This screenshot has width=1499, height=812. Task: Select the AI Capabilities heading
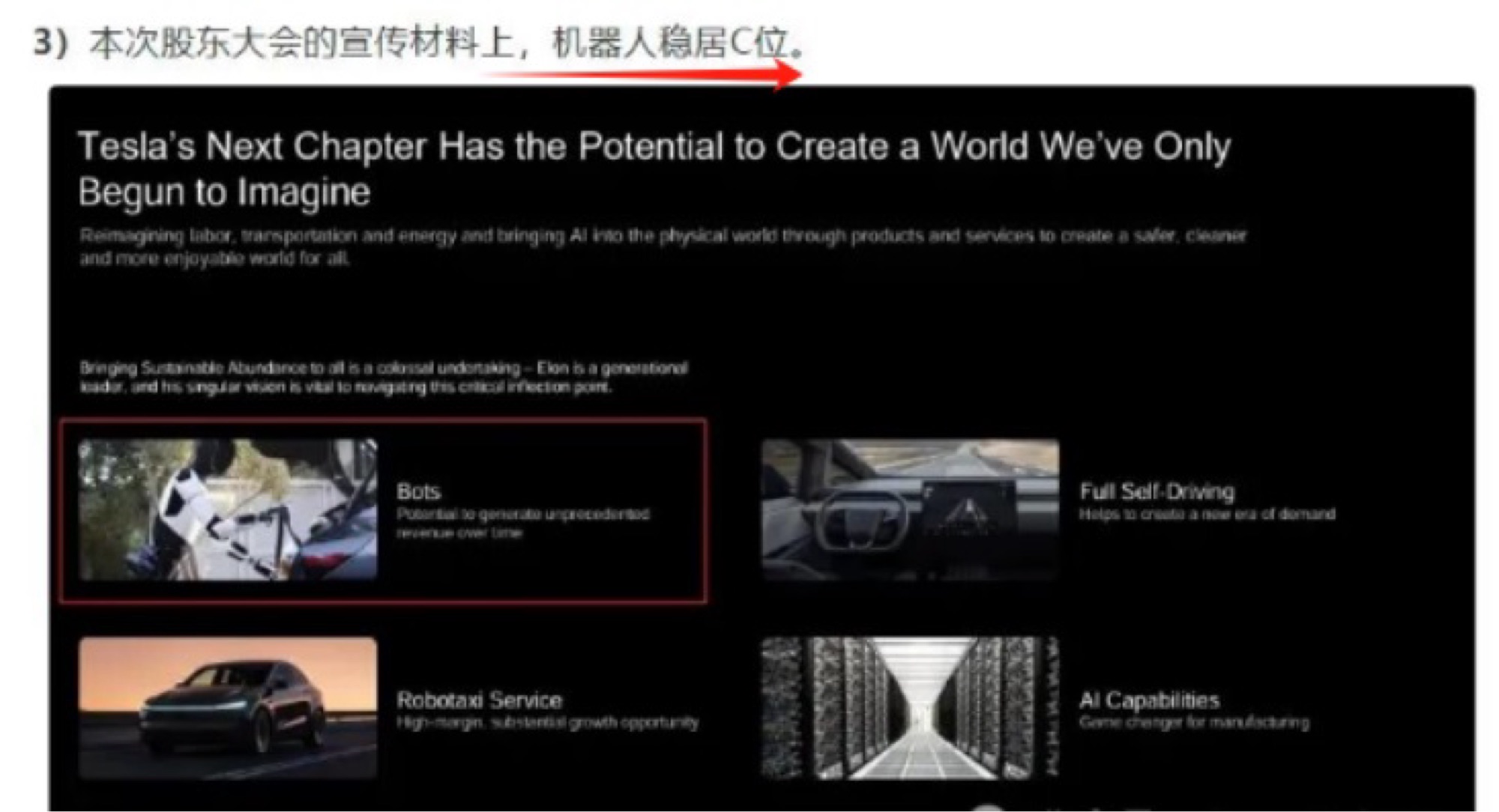[x=1149, y=700]
